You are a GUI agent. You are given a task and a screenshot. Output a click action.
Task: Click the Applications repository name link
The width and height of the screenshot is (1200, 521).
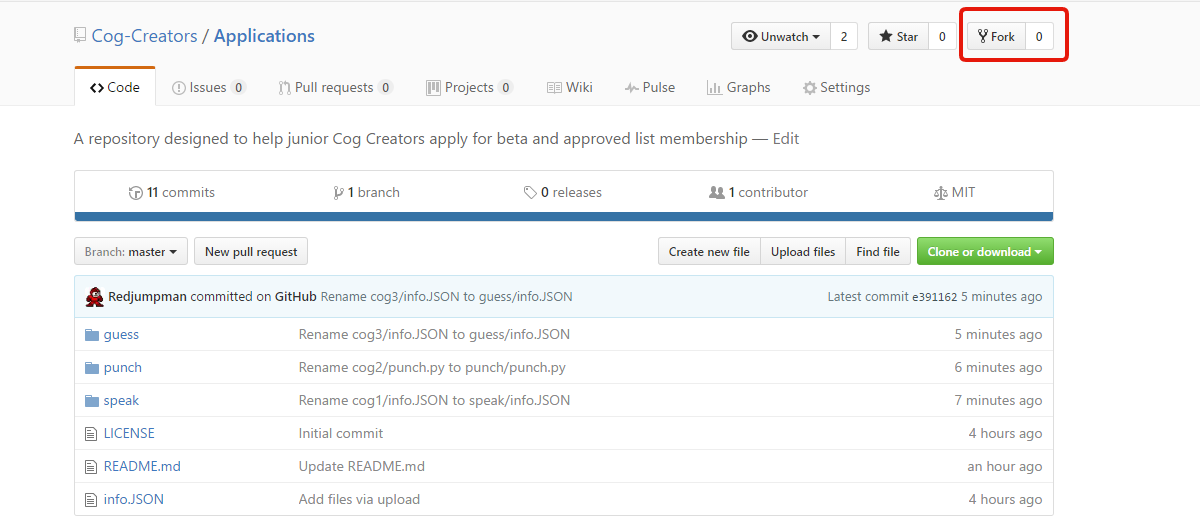tap(264, 36)
